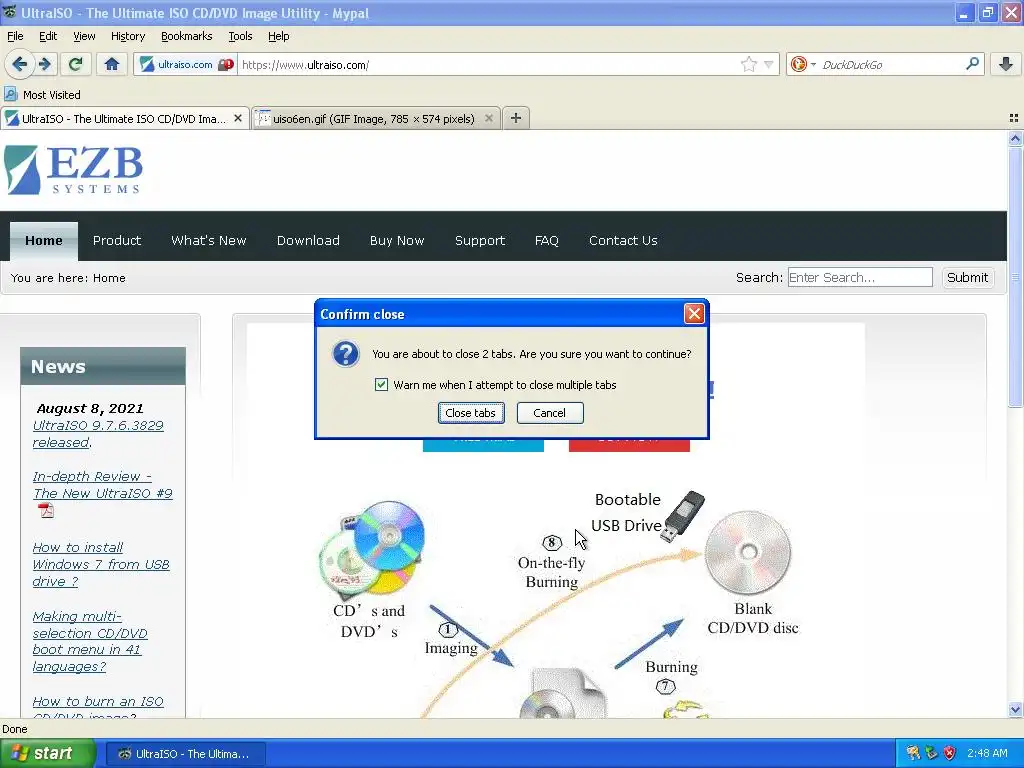Bookmark this page with the star icon
Viewport: 1024px width, 768px height.
[x=748, y=64]
